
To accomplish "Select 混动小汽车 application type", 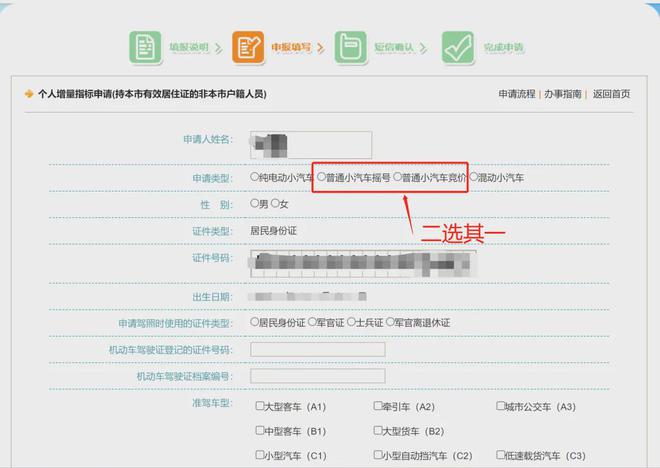I will click(474, 177).
